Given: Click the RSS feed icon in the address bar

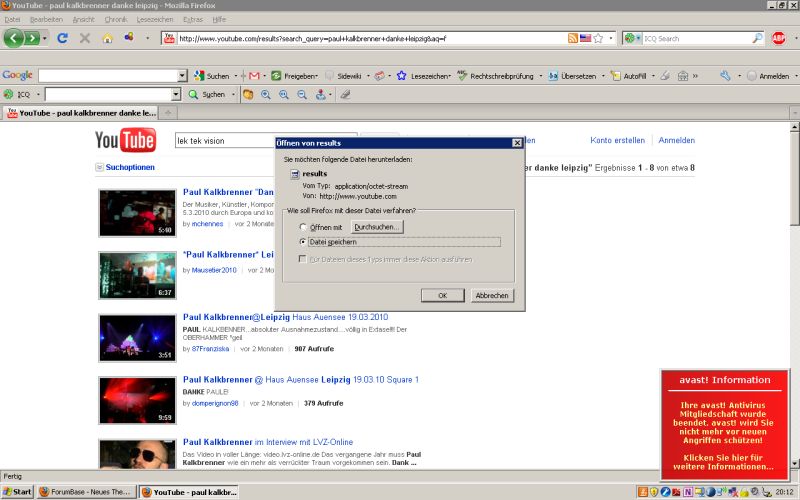Looking at the screenshot, I should tap(573, 38).
